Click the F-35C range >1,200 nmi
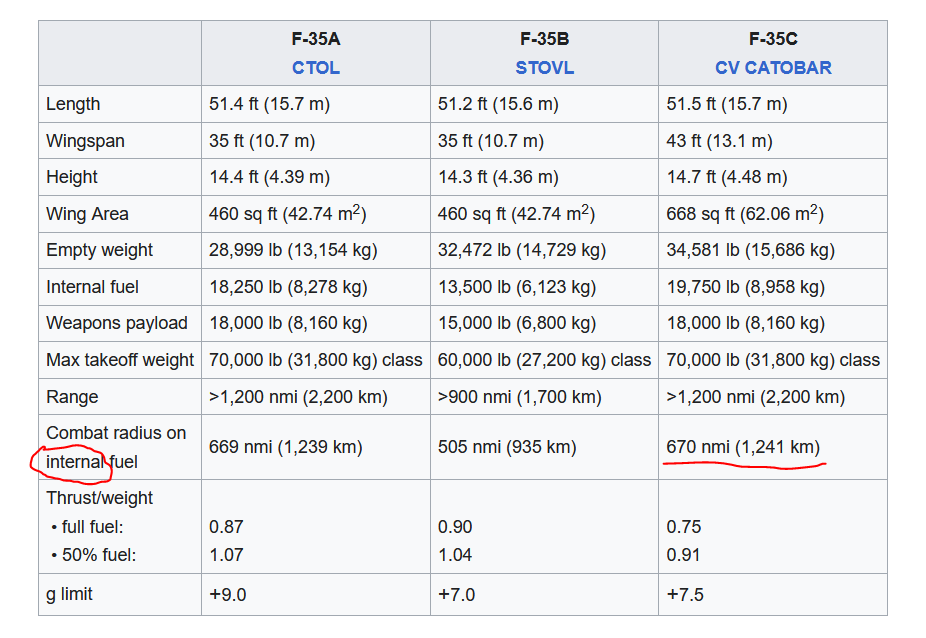This screenshot has width=926, height=638. click(756, 397)
